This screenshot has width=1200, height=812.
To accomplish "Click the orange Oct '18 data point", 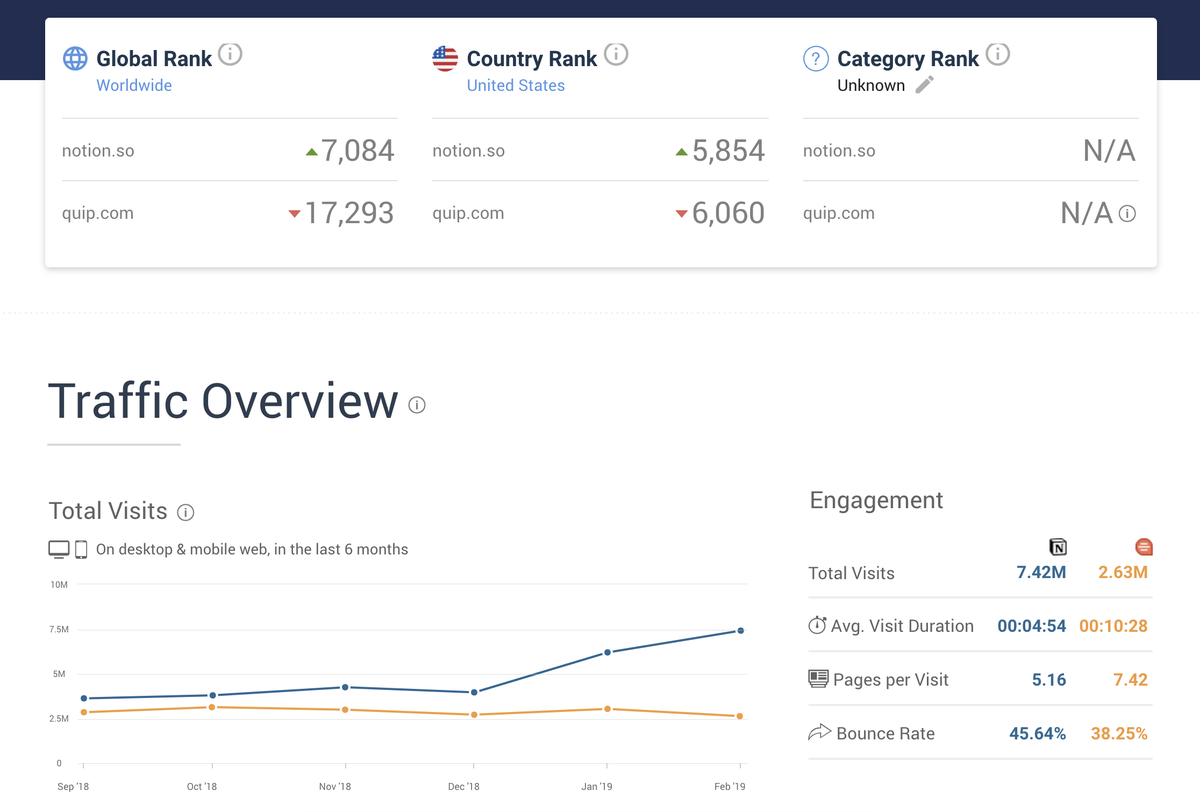I will (x=212, y=707).
